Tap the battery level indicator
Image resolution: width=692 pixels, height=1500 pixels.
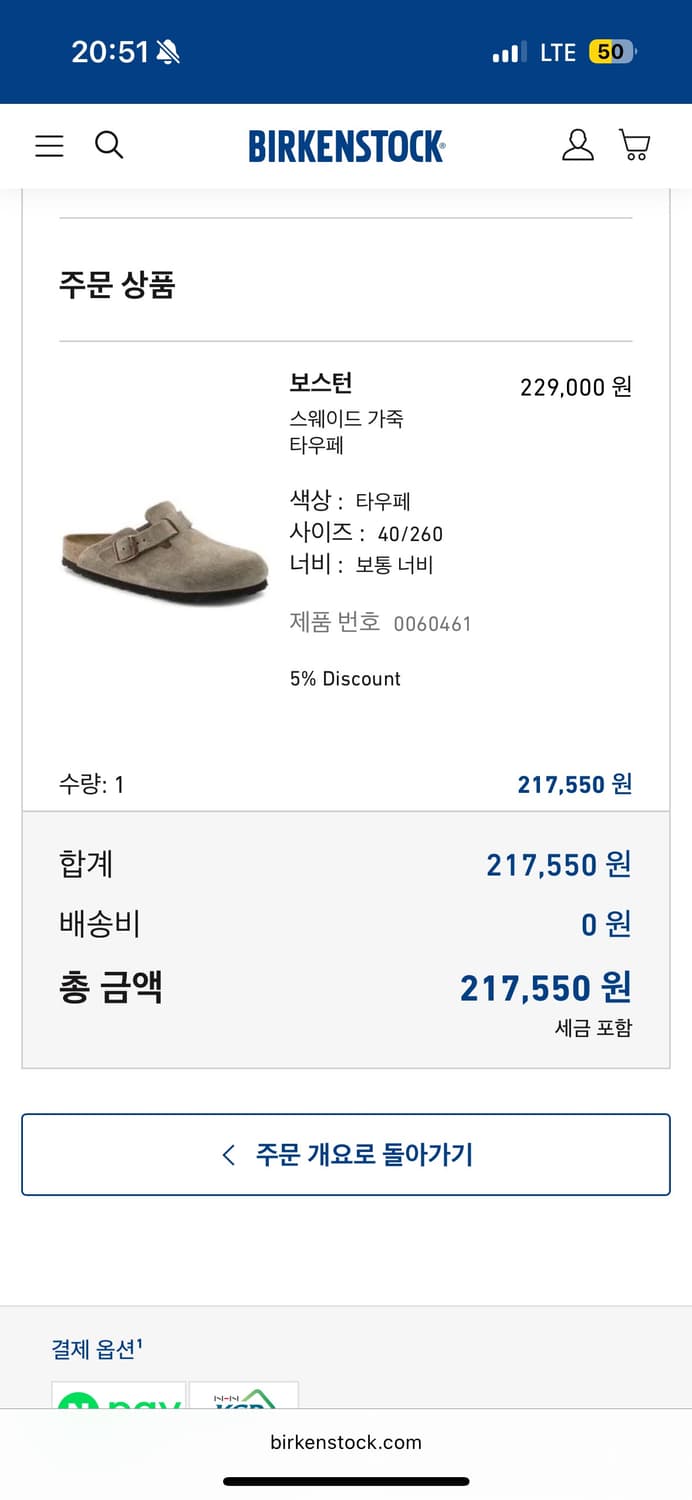pyautogui.click(x=612, y=52)
